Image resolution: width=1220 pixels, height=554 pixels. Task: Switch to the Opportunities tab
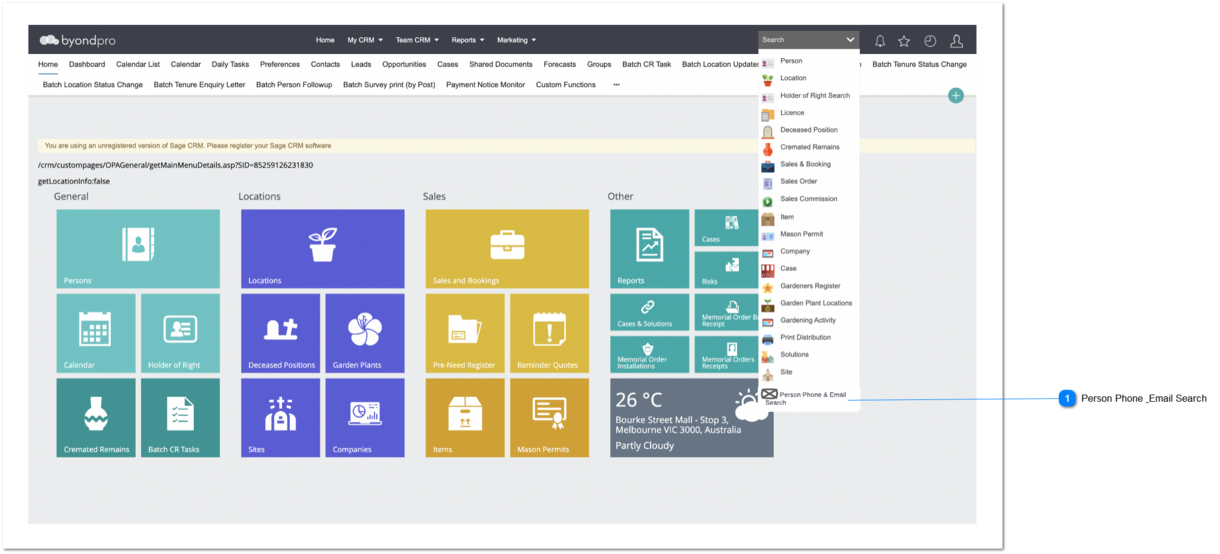[404, 64]
